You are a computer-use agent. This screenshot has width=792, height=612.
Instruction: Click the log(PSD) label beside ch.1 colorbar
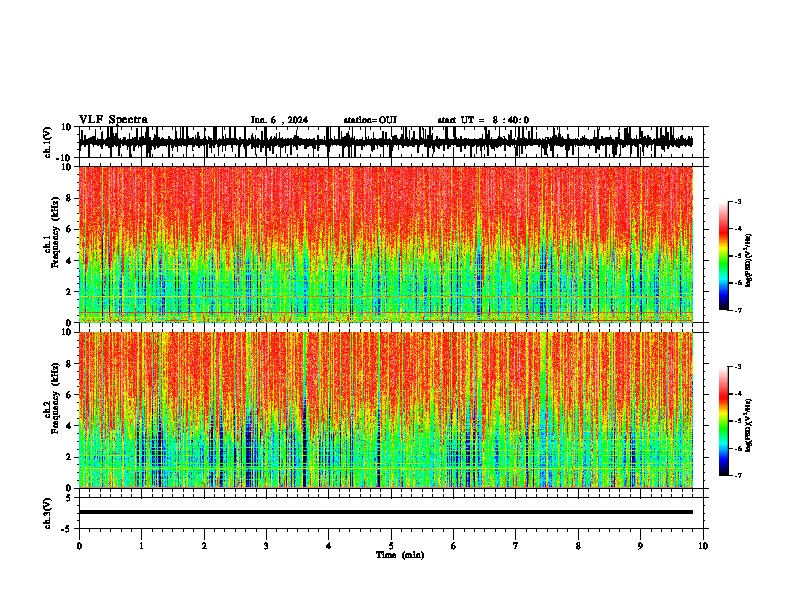tap(749, 261)
